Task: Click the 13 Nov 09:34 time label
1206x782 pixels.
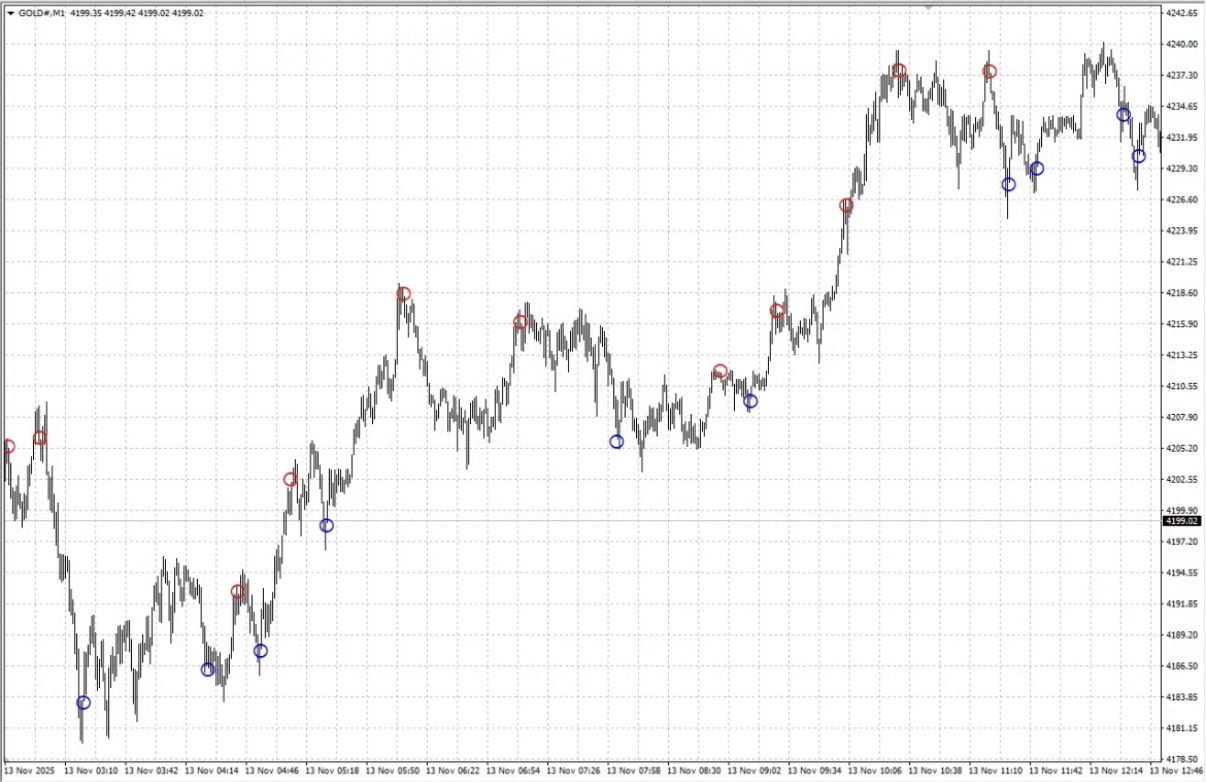Action: [815, 772]
